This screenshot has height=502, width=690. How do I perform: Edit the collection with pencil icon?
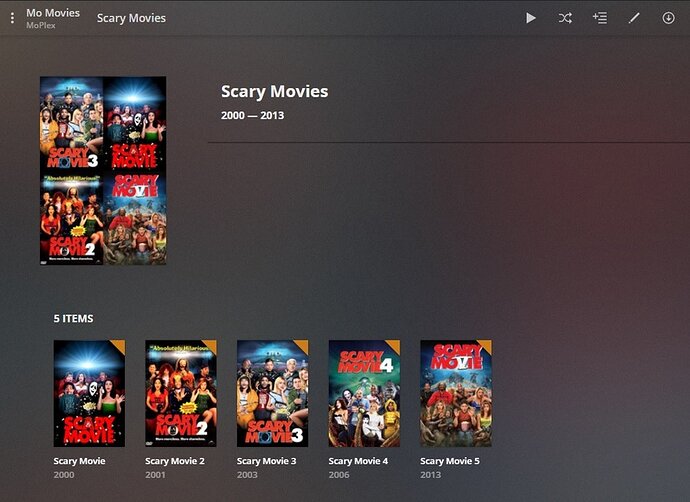[x=634, y=18]
